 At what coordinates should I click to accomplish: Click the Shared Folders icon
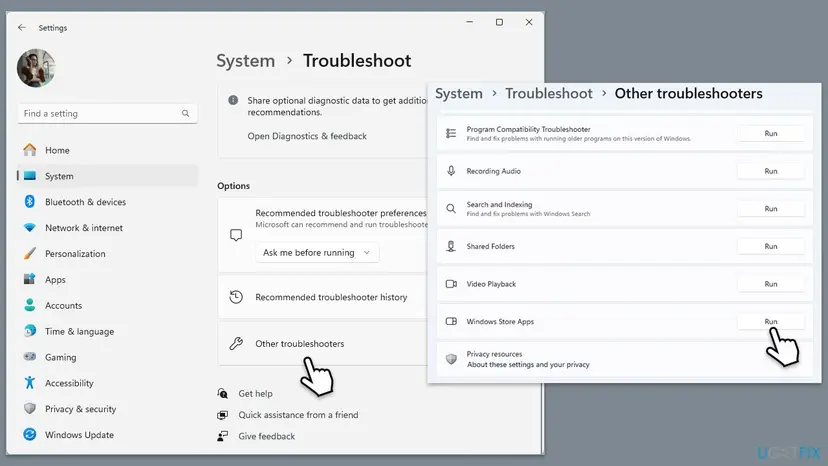pyautogui.click(x=451, y=246)
